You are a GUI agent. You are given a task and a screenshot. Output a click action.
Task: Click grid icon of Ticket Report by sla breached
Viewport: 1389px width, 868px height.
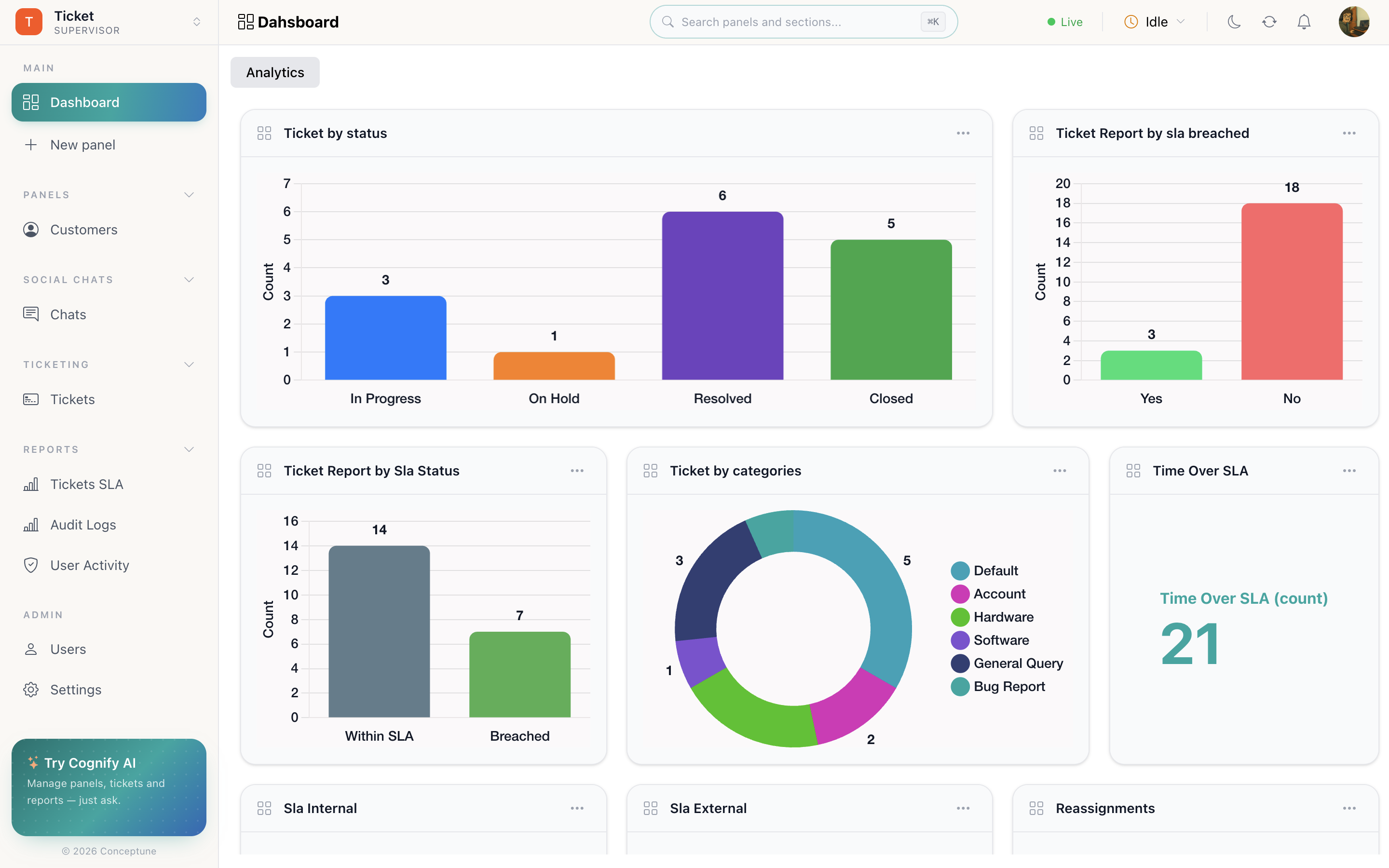click(1036, 133)
